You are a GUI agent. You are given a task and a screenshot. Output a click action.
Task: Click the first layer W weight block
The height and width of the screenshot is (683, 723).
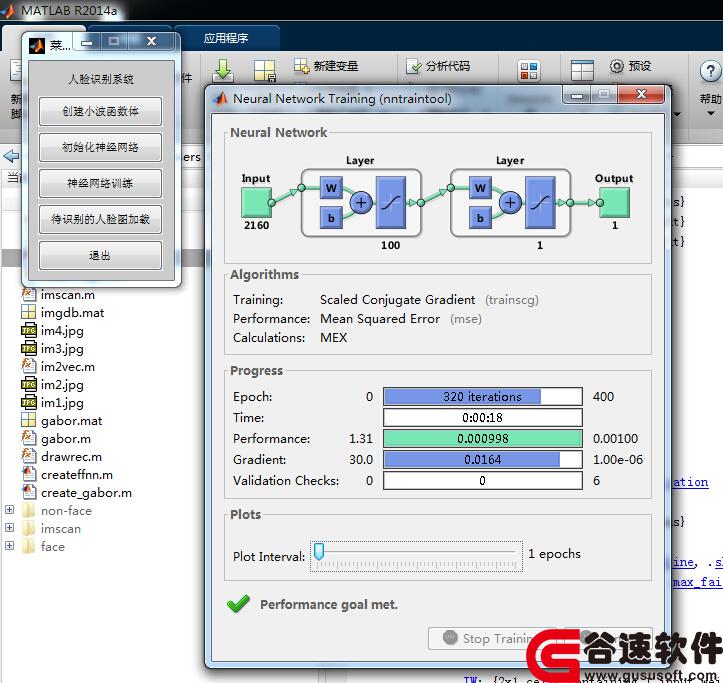click(331, 188)
